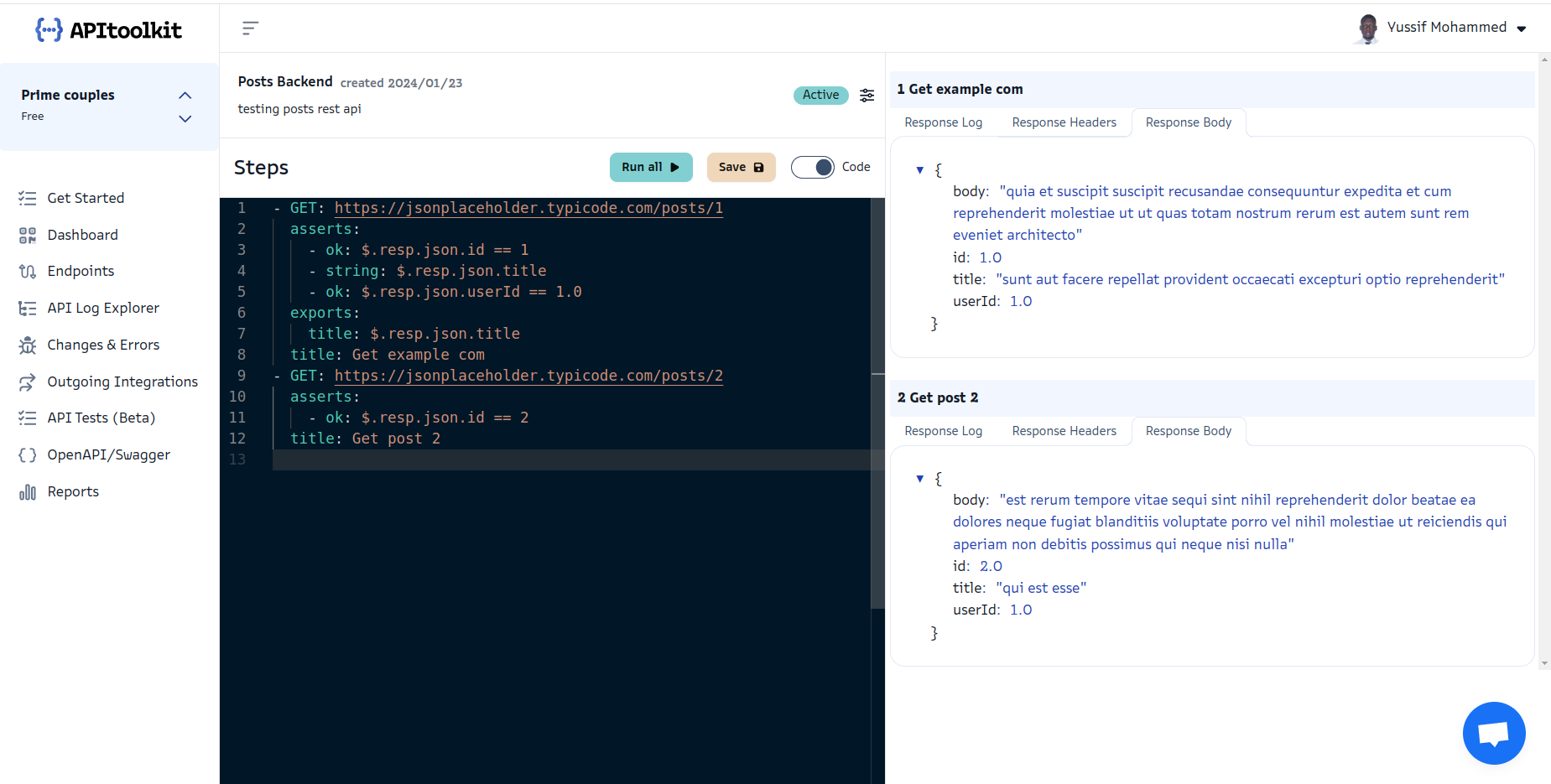This screenshot has width=1551, height=784.
Task: Open API Log Explorer
Action: (x=103, y=308)
